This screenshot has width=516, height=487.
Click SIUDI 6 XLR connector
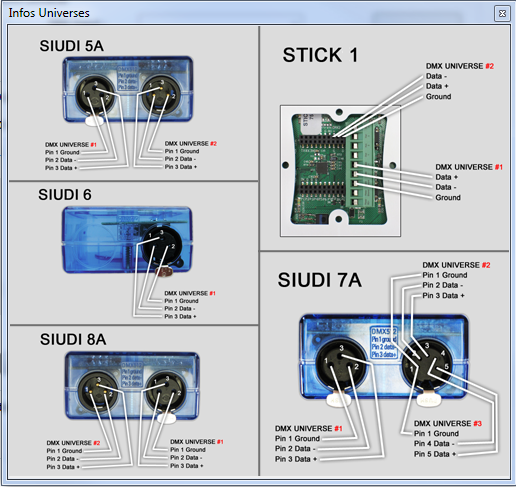click(x=162, y=244)
